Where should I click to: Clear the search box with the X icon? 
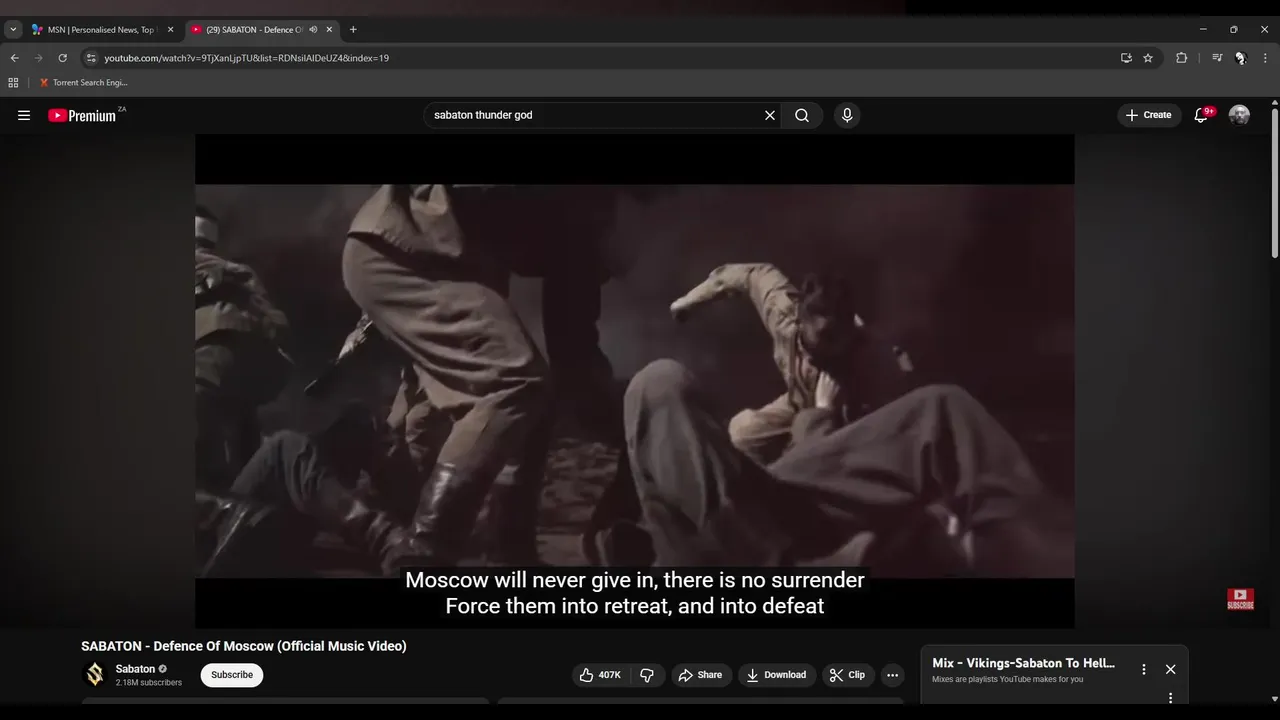pyautogui.click(x=770, y=115)
